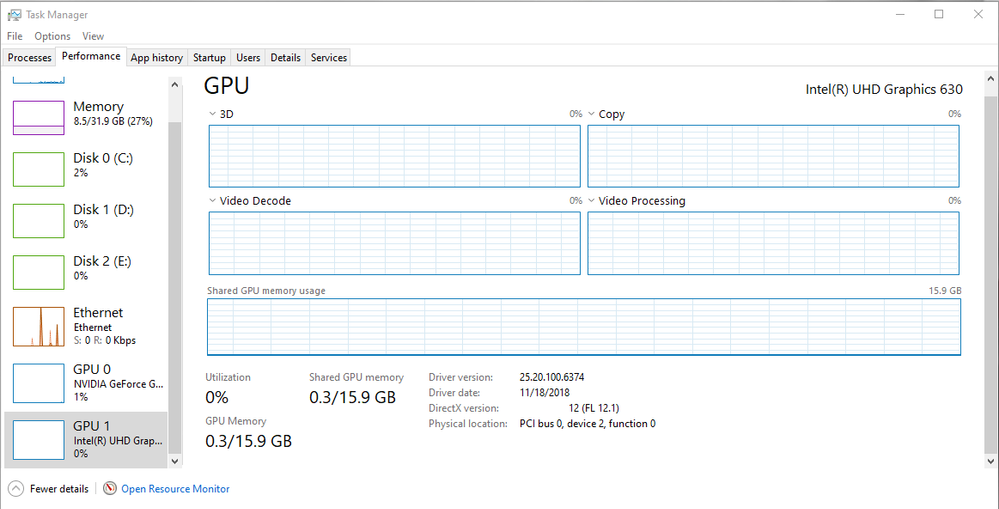This screenshot has width=999, height=509.
Task: Open the Video Processing engine dropdown
Action: tap(592, 201)
